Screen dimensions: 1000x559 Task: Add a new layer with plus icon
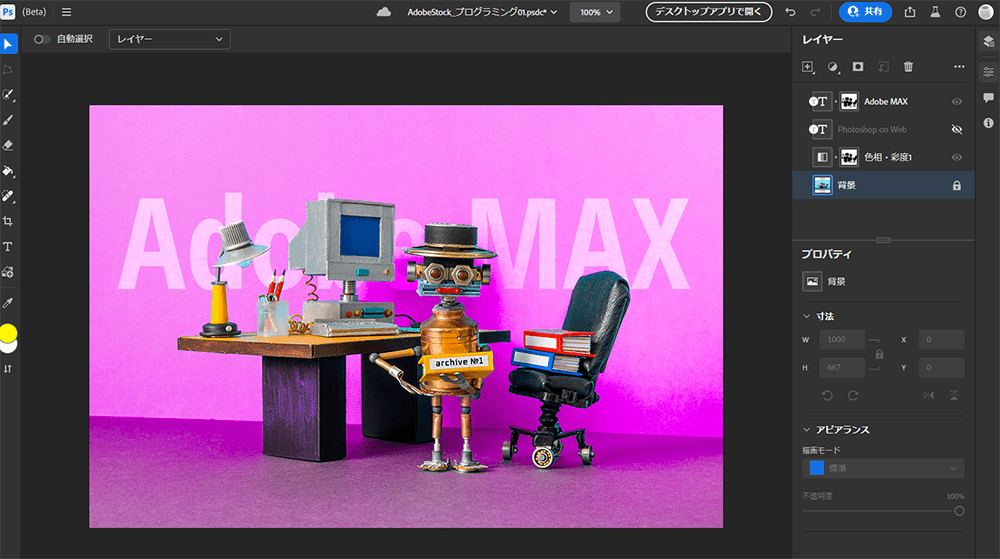(x=808, y=67)
